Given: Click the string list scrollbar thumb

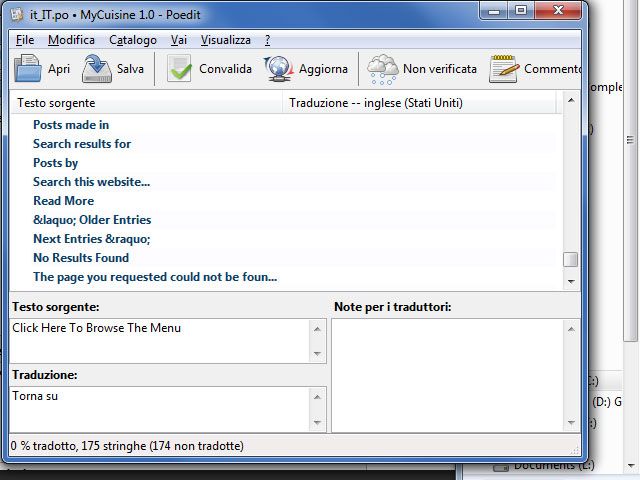Looking at the screenshot, I should pos(571,260).
